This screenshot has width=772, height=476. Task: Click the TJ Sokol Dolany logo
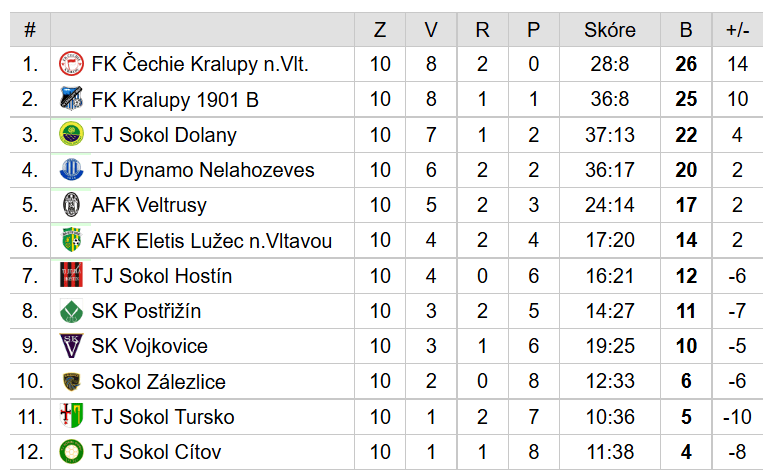[x=71, y=134]
